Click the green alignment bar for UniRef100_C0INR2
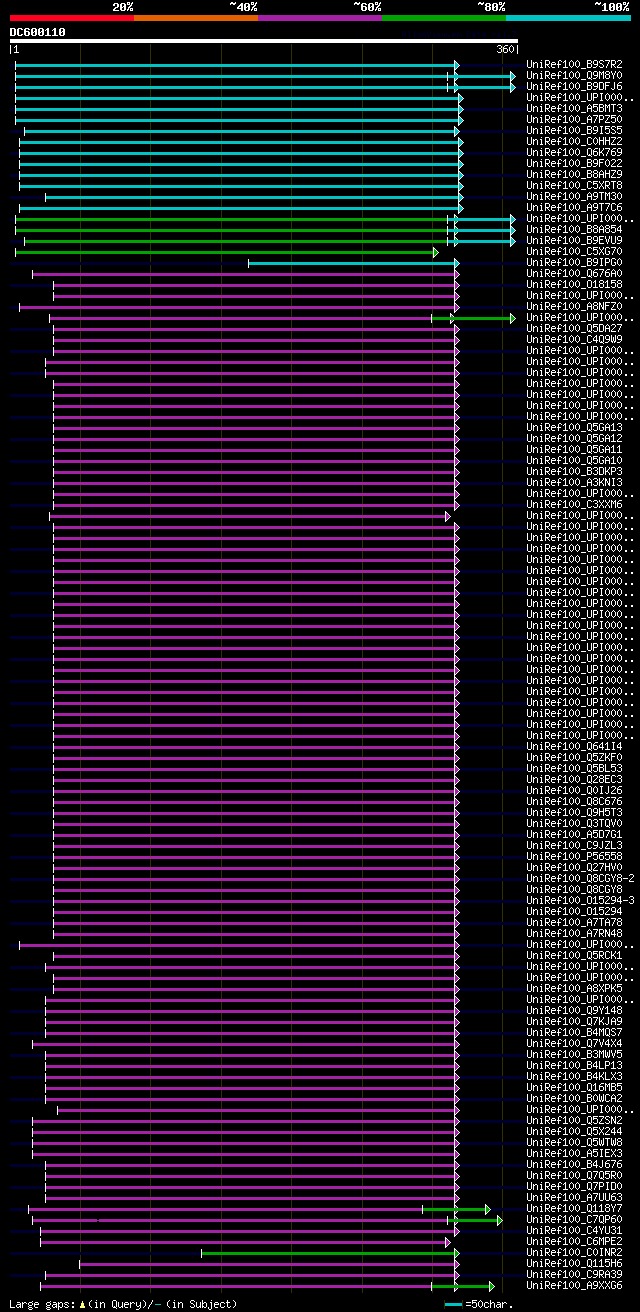640x1312 pixels. pos(330,1252)
